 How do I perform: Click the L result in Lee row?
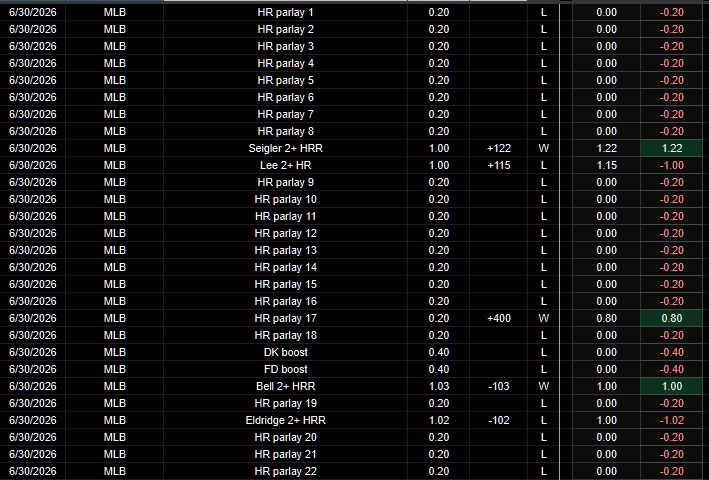[x=544, y=165]
